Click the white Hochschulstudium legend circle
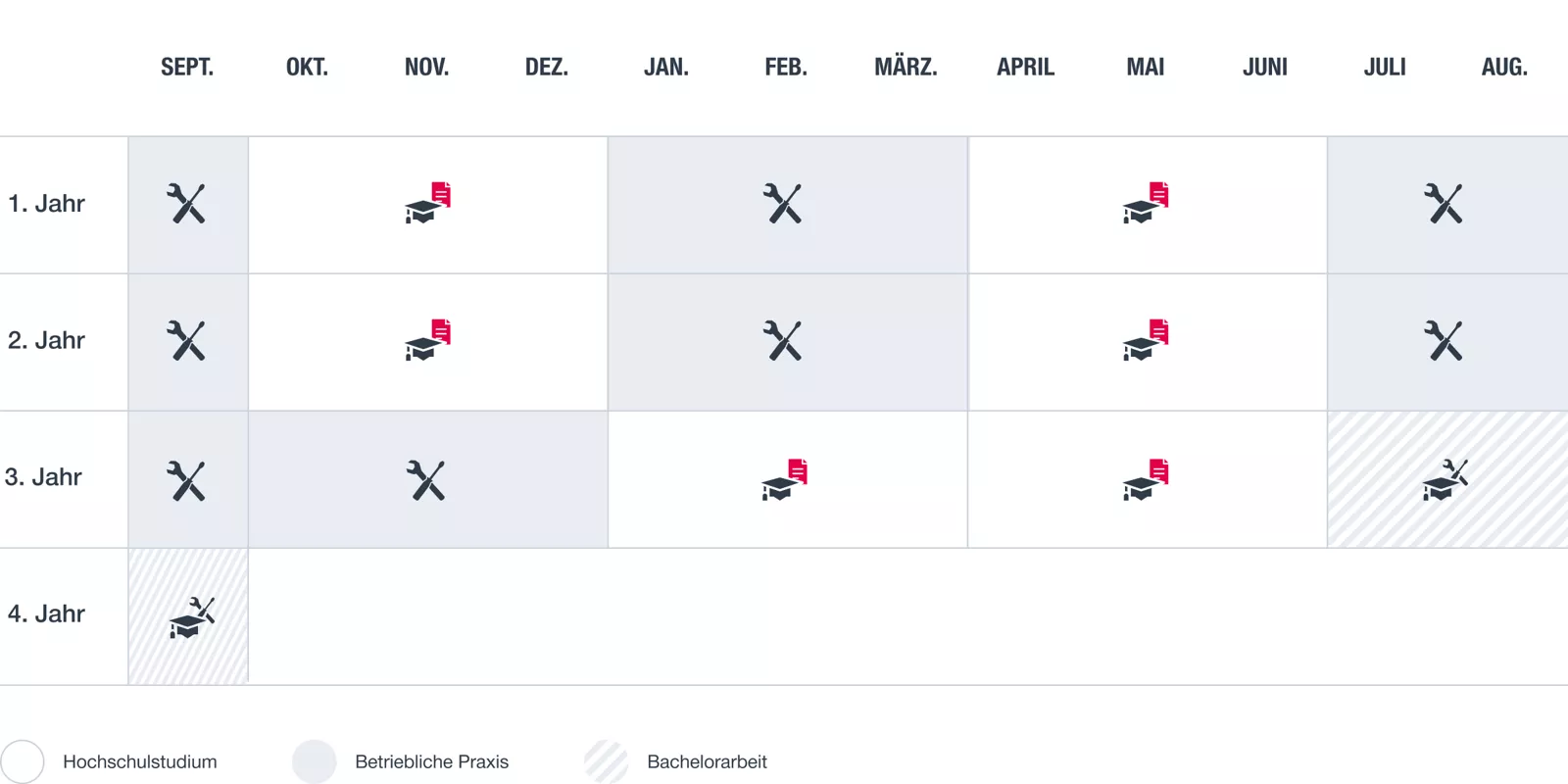The height and width of the screenshot is (784, 1568). coord(23,761)
